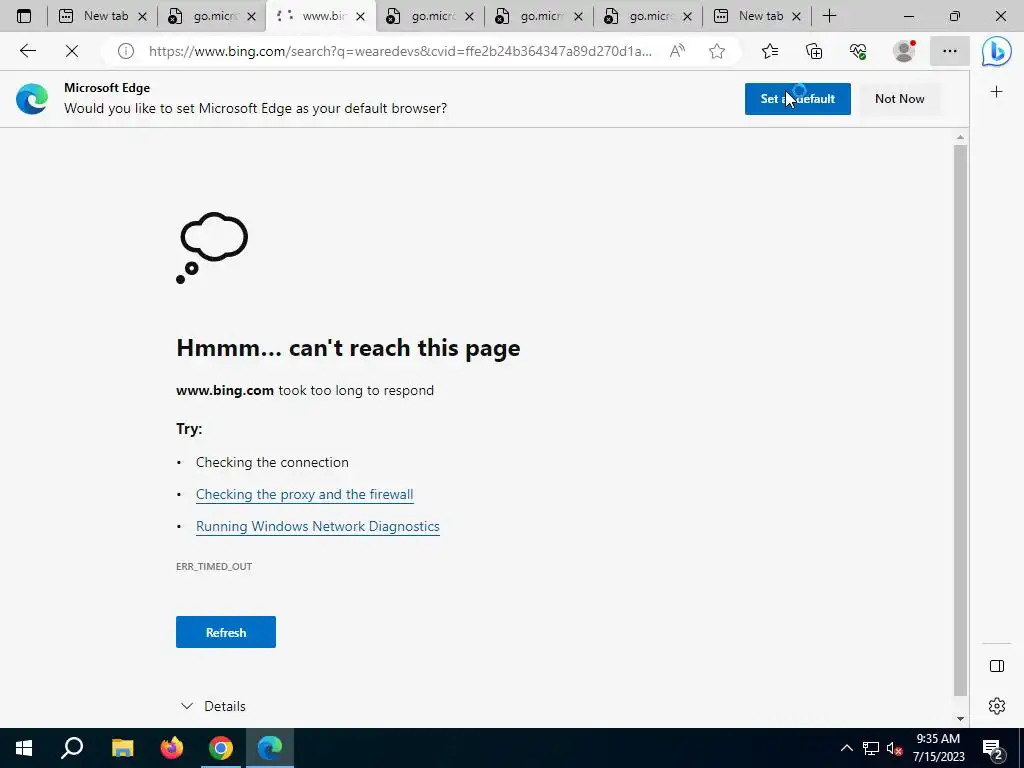The image size is (1024, 768).
Task: Open sidebar settings gear icon
Action: coord(997,706)
